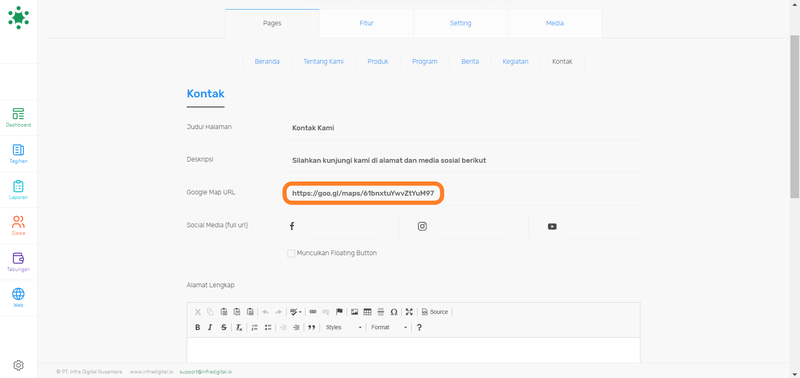Open Siswa from the sidebar
This screenshot has width=800, height=378.
pos(18,225)
